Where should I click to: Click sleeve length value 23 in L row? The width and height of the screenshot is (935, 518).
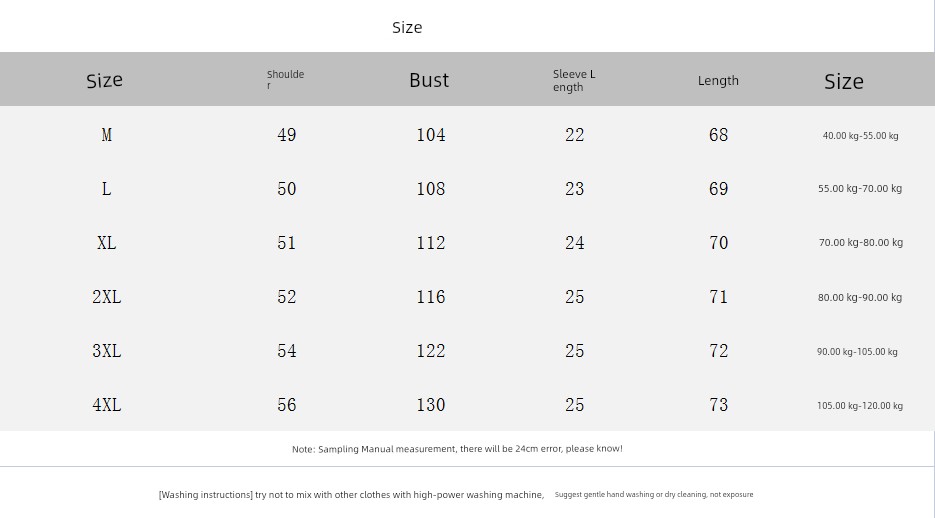tap(574, 189)
